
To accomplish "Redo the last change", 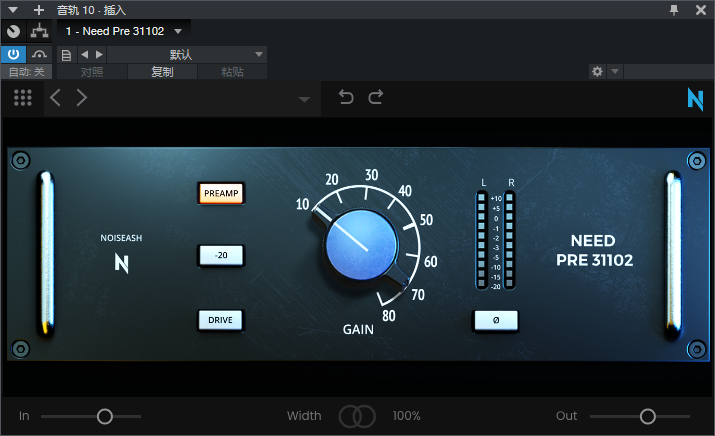I will click(x=376, y=97).
